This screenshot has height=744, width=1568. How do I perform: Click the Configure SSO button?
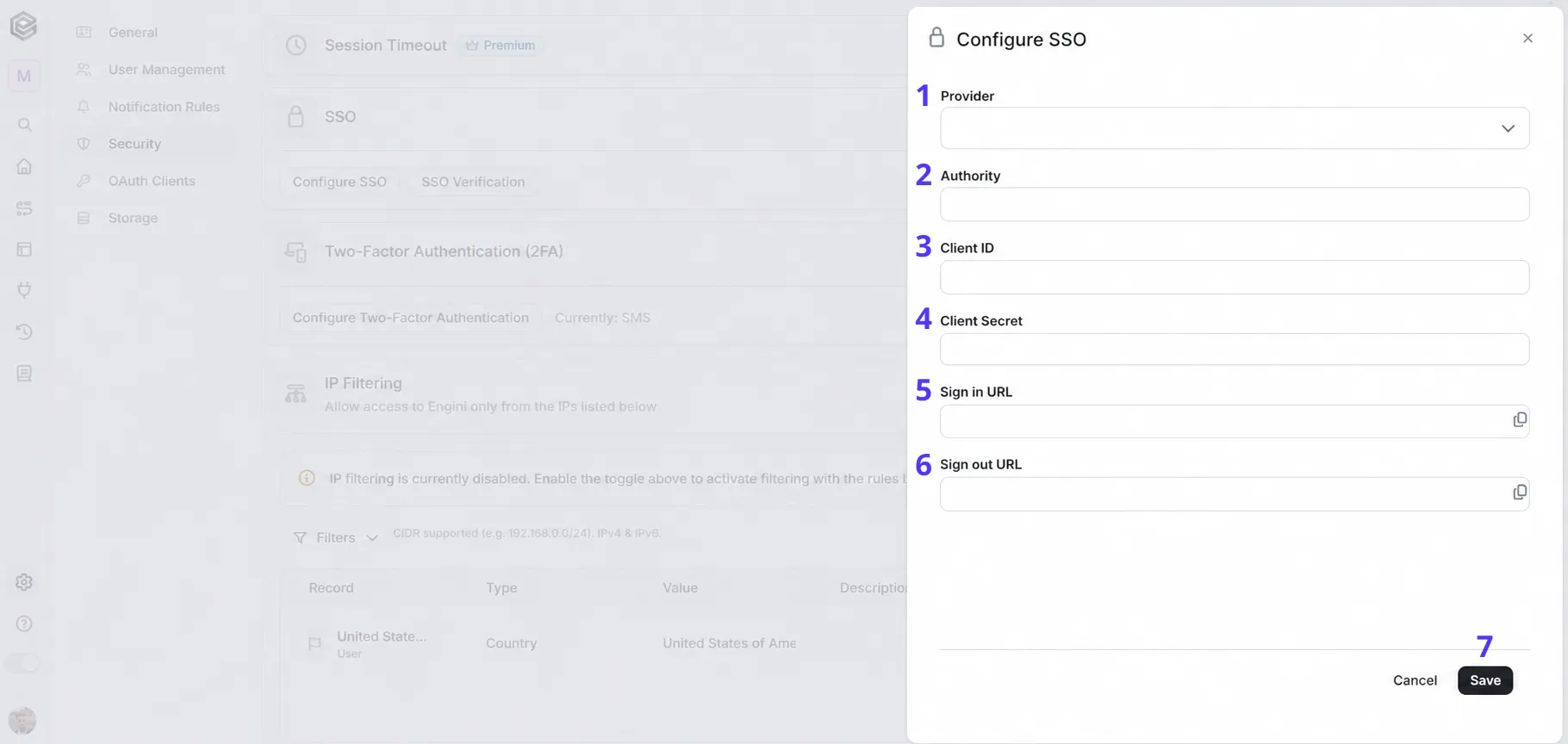point(339,182)
